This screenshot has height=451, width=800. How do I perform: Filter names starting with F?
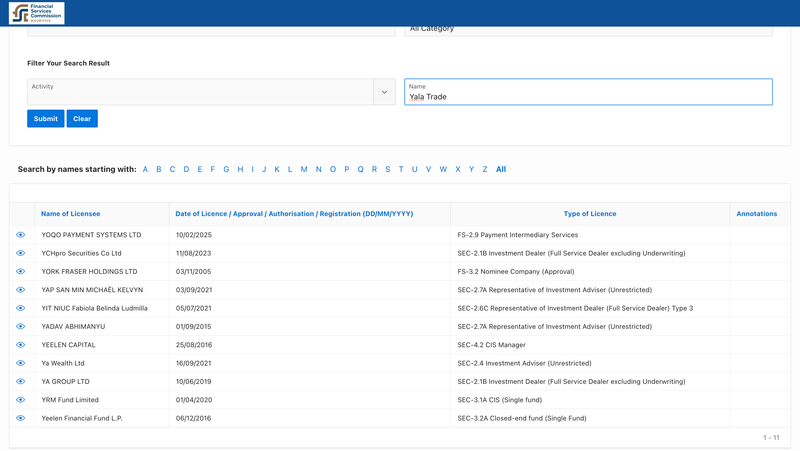[x=213, y=169]
